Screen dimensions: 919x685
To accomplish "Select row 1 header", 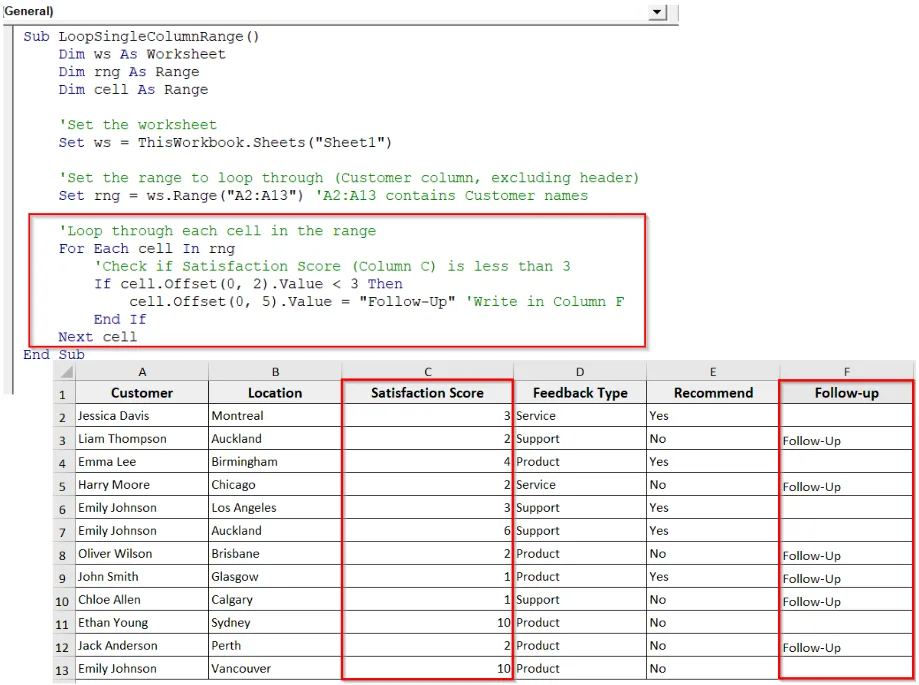I will (x=64, y=393).
